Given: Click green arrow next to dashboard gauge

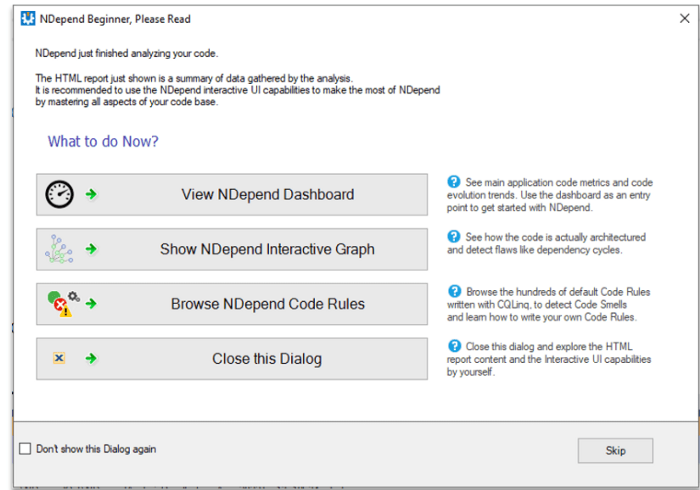Looking at the screenshot, I should point(91,195).
